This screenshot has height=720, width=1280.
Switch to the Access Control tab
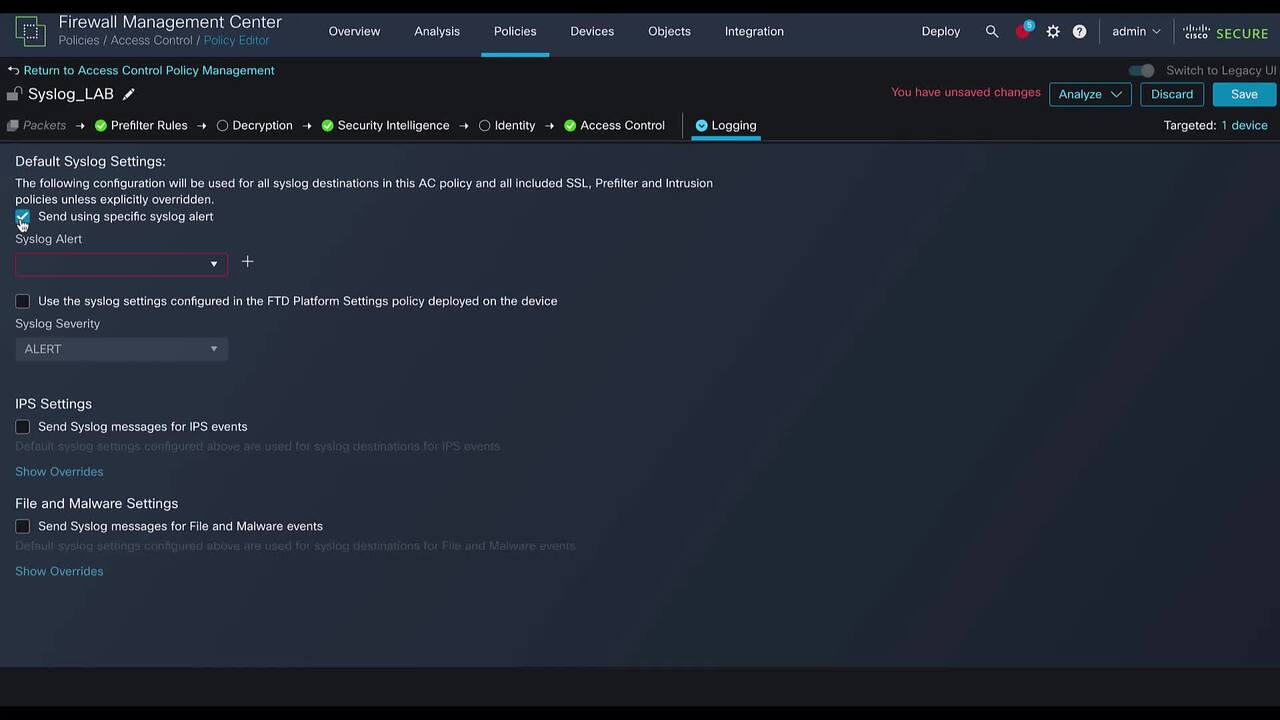[x=621, y=125]
